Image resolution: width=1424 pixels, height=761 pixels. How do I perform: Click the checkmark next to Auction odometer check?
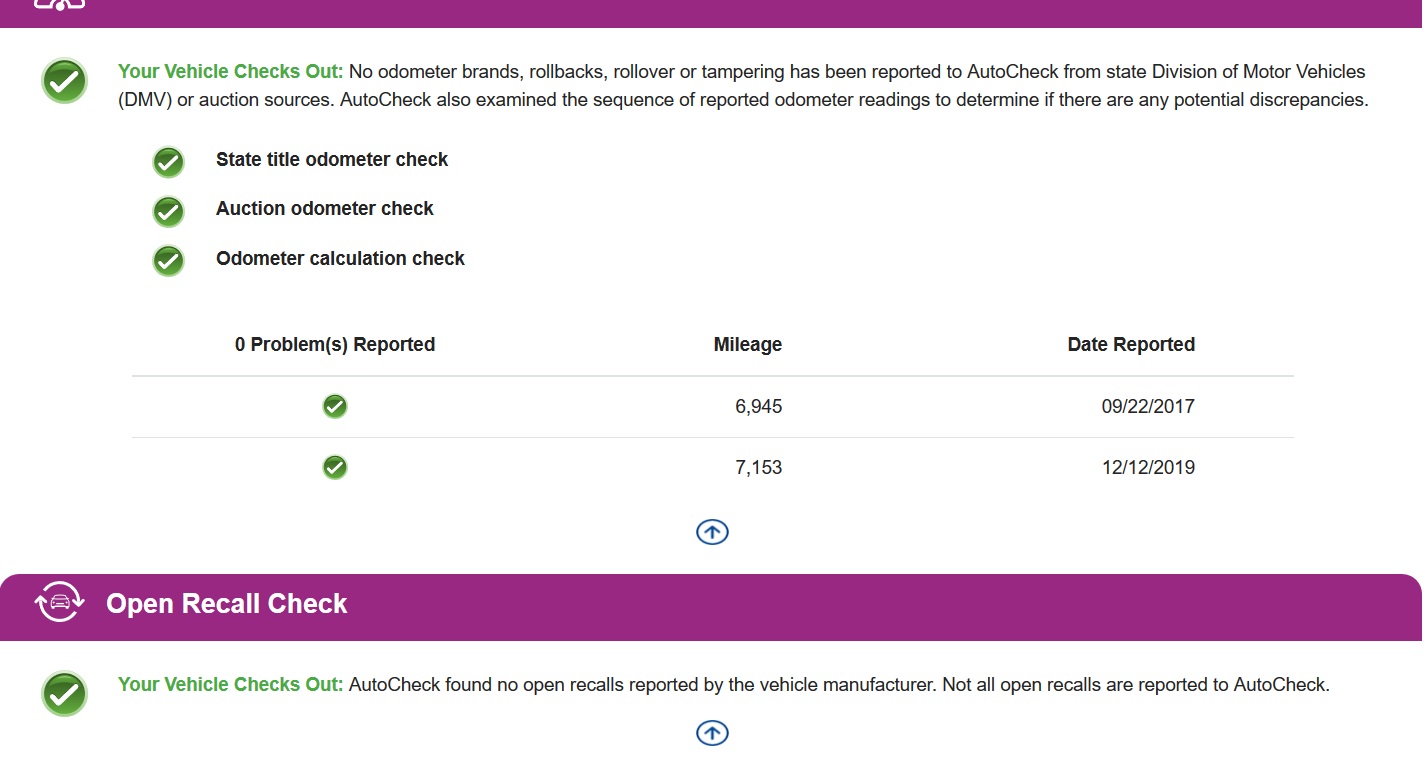tap(168, 211)
